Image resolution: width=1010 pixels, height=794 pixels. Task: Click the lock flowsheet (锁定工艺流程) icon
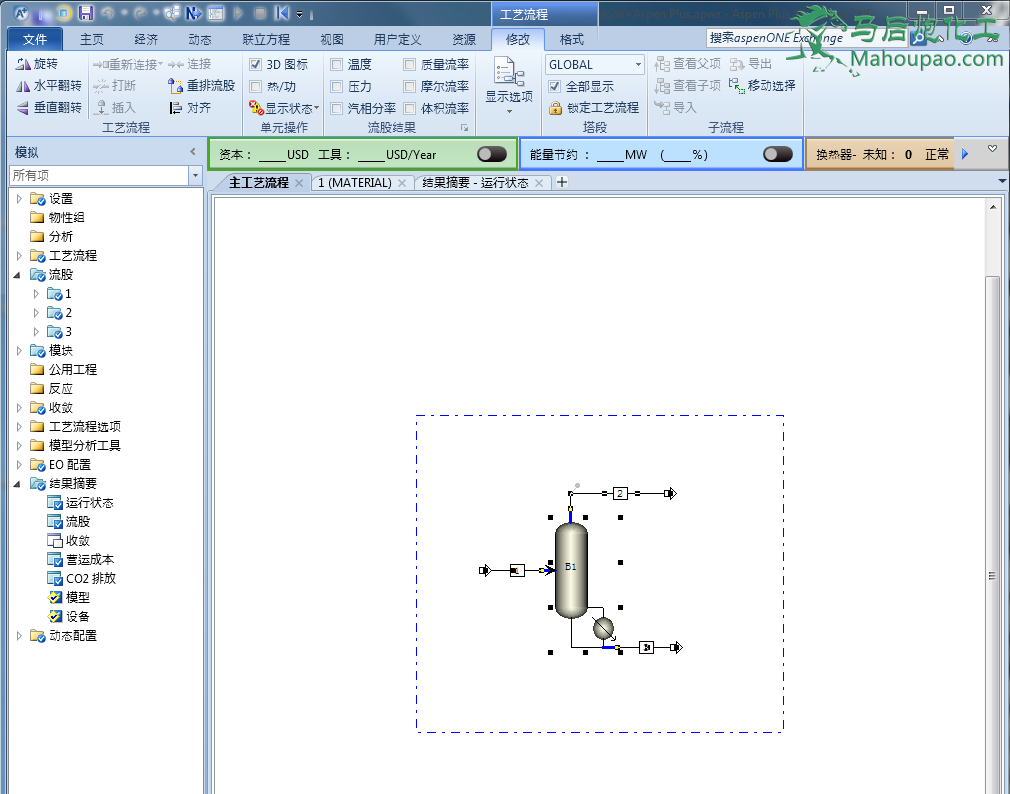tap(556, 108)
